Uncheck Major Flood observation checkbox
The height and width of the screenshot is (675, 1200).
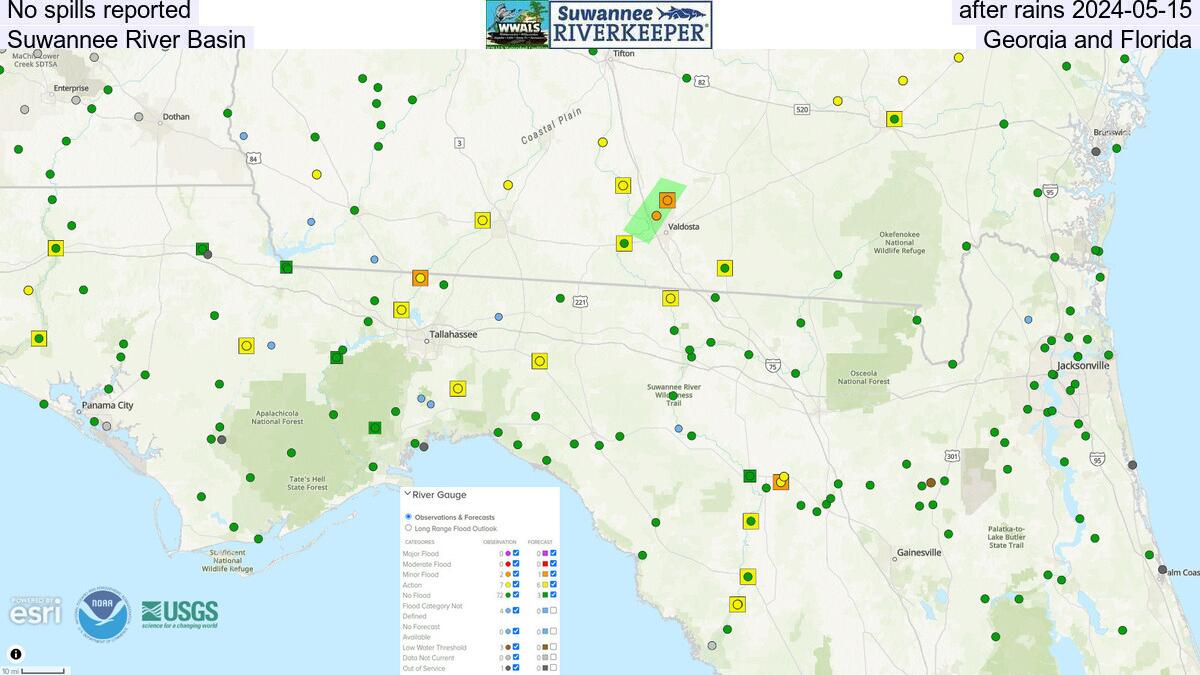coord(516,553)
